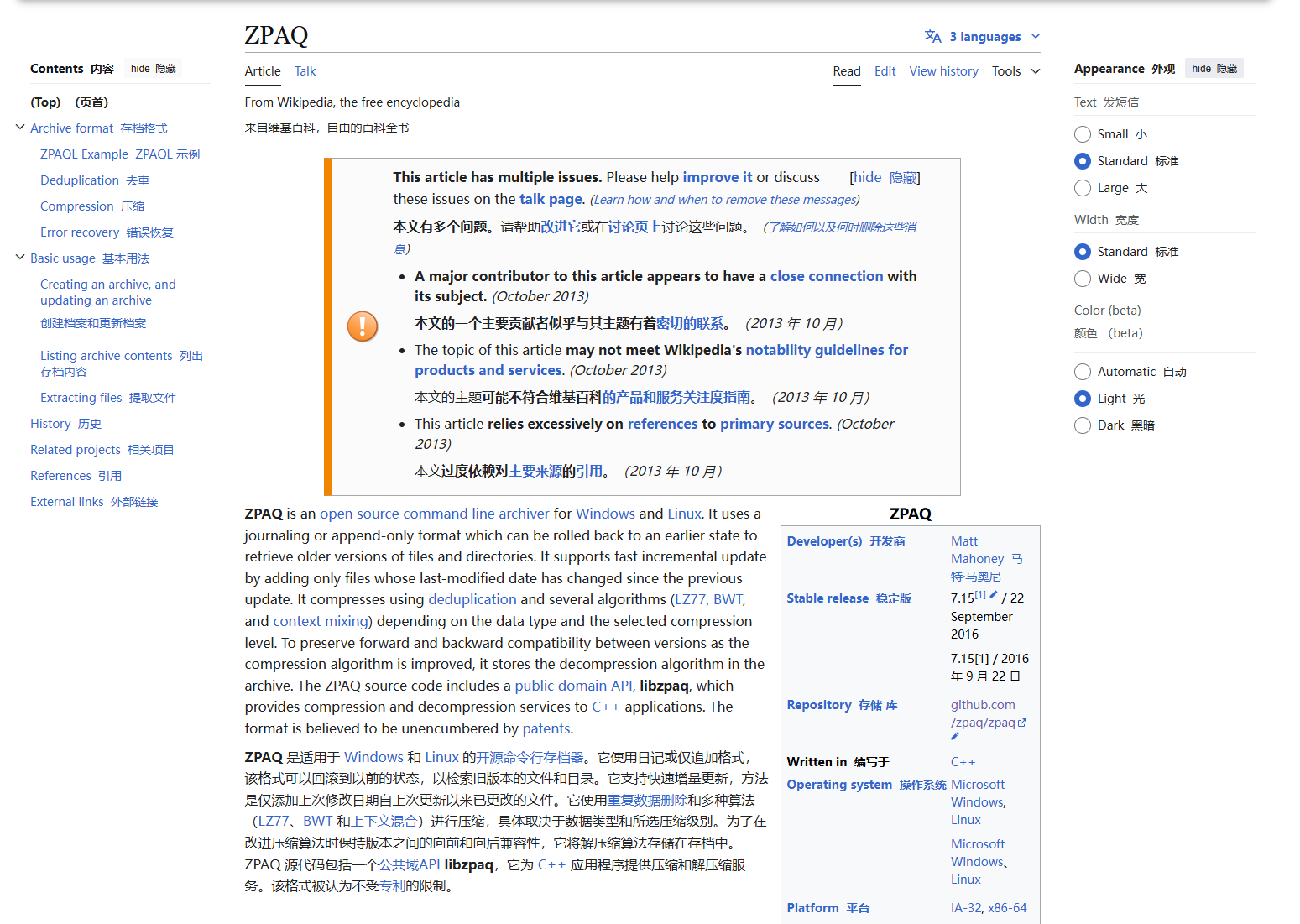
Task: Open the Read tab
Action: pos(847,71)
